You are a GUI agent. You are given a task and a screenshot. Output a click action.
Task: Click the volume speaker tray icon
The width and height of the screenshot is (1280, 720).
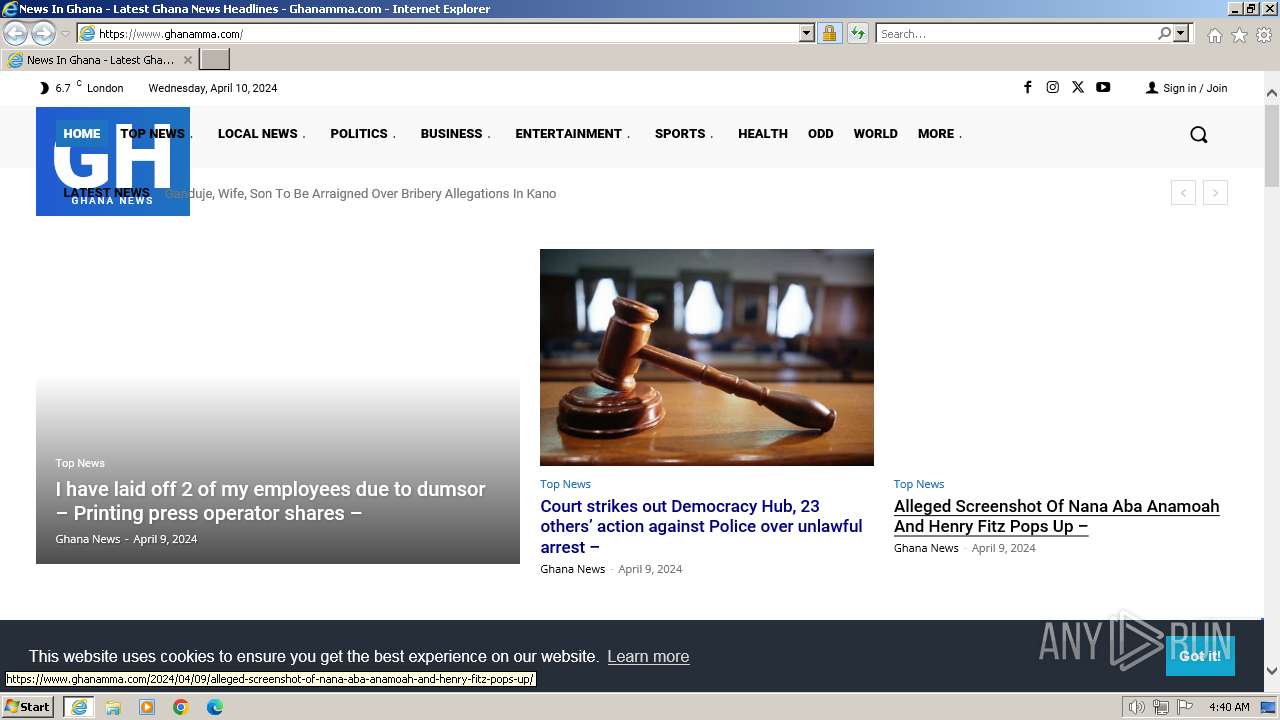[1136, 707]
